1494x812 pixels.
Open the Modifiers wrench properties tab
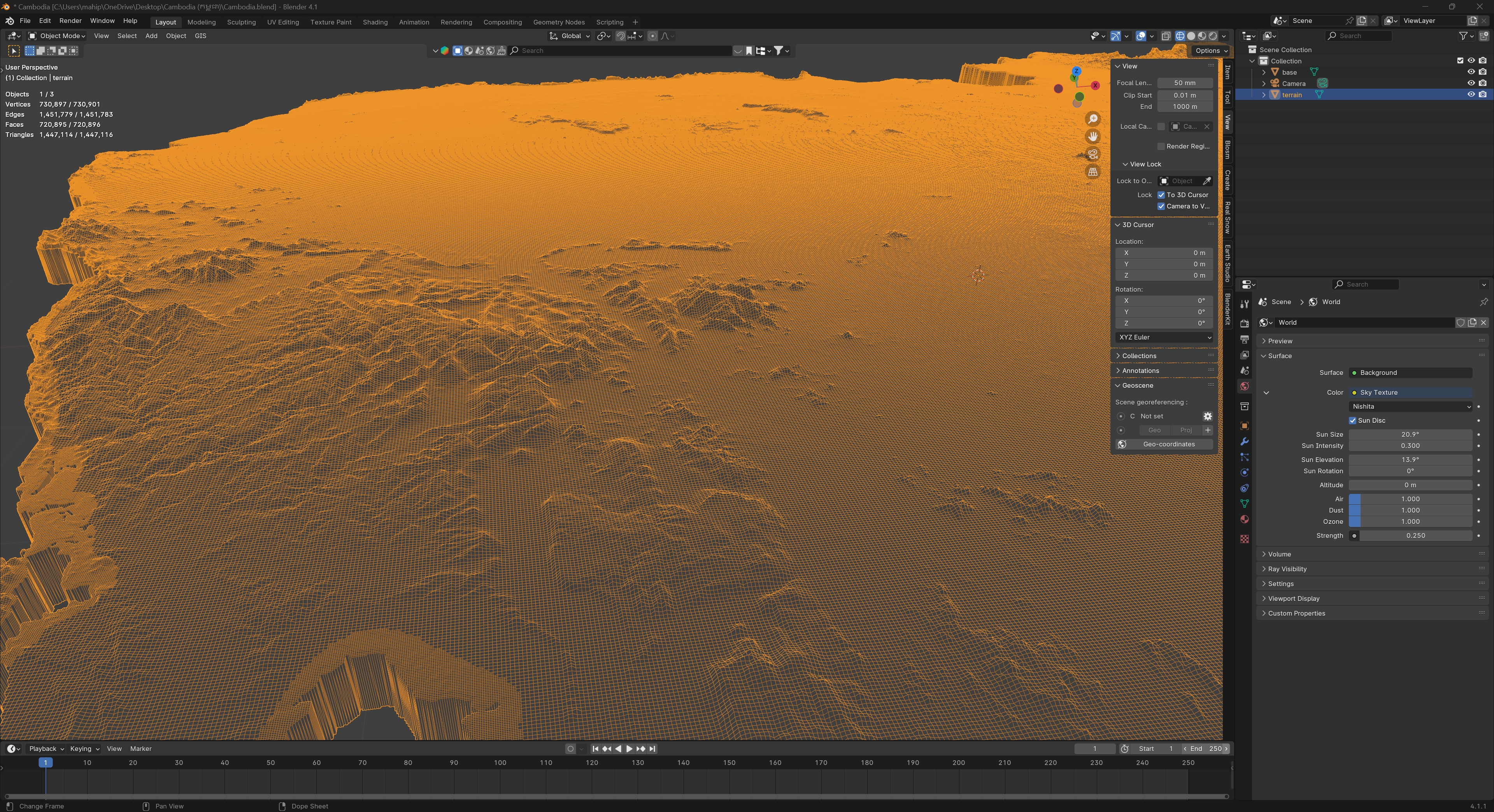pos(1244,442)
